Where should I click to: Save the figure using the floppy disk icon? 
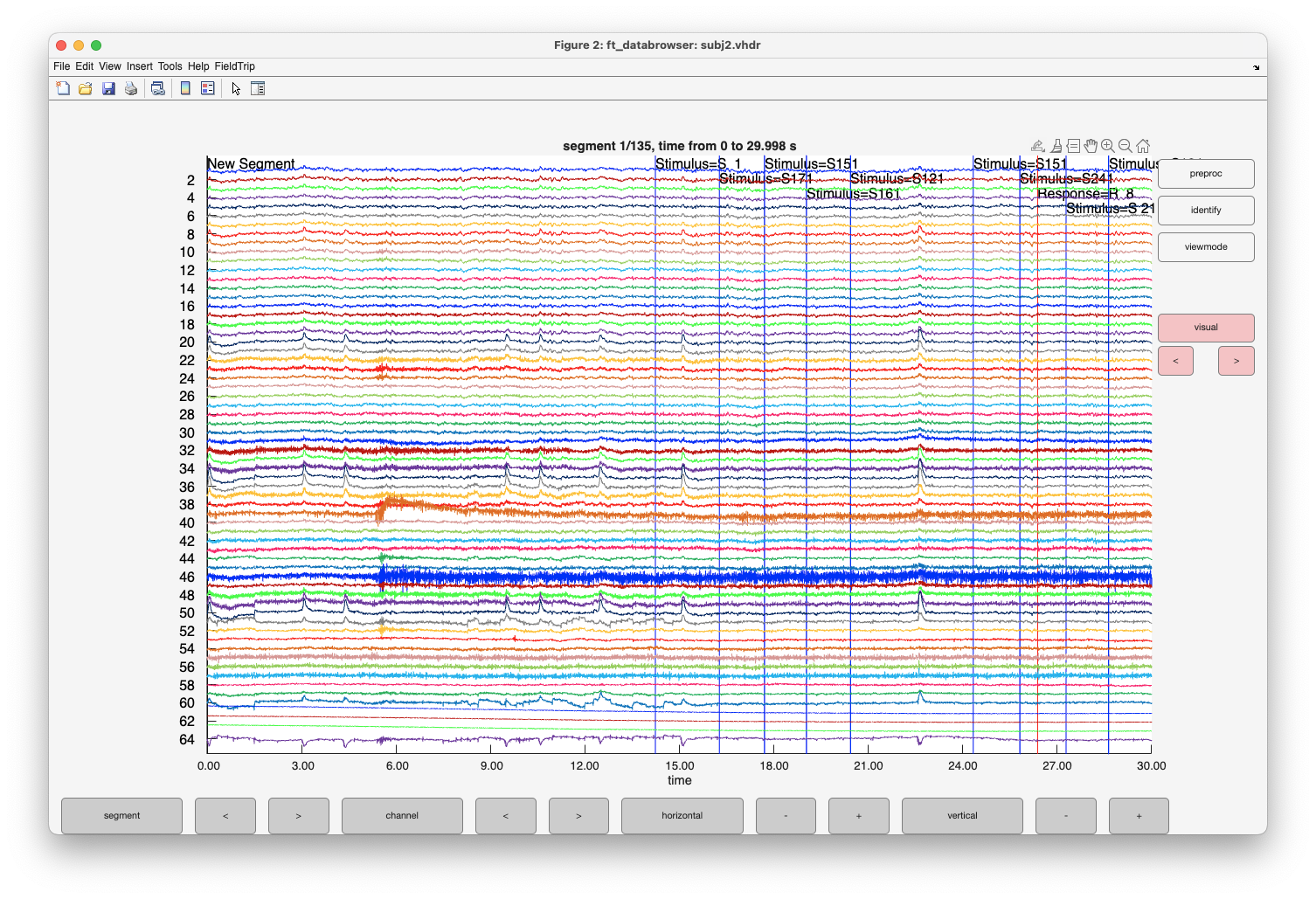[x=108, y=88]
